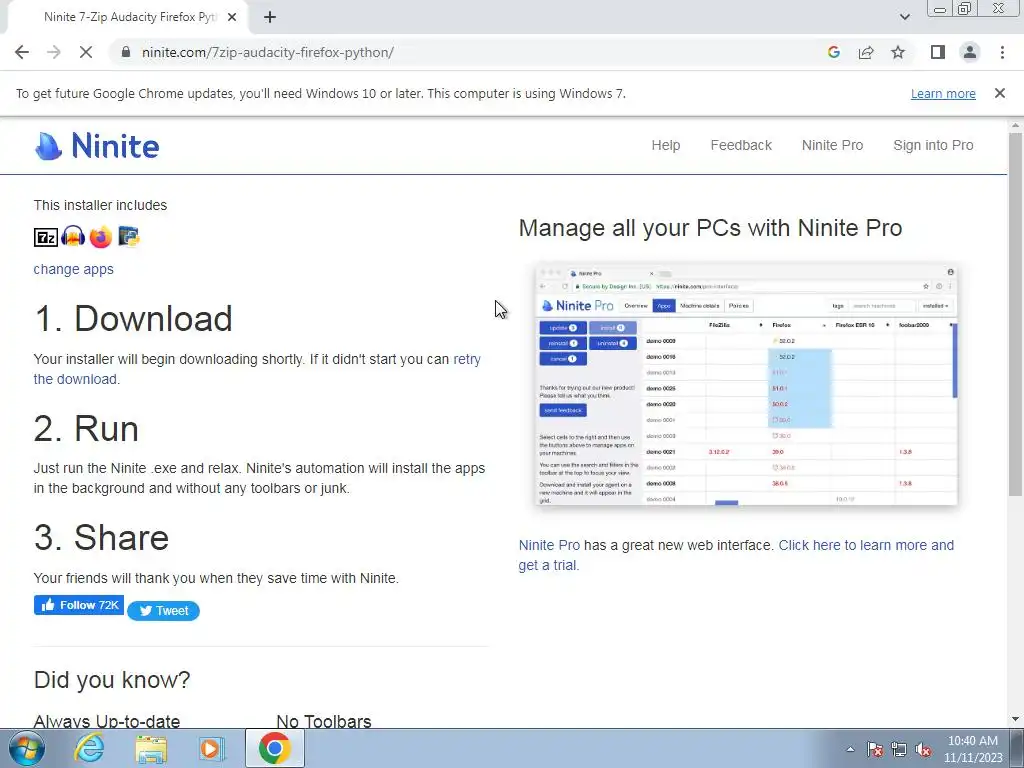1024x768 pixels.
Task: Bookmark this page with the star
Action: click(x=898, y=52)
